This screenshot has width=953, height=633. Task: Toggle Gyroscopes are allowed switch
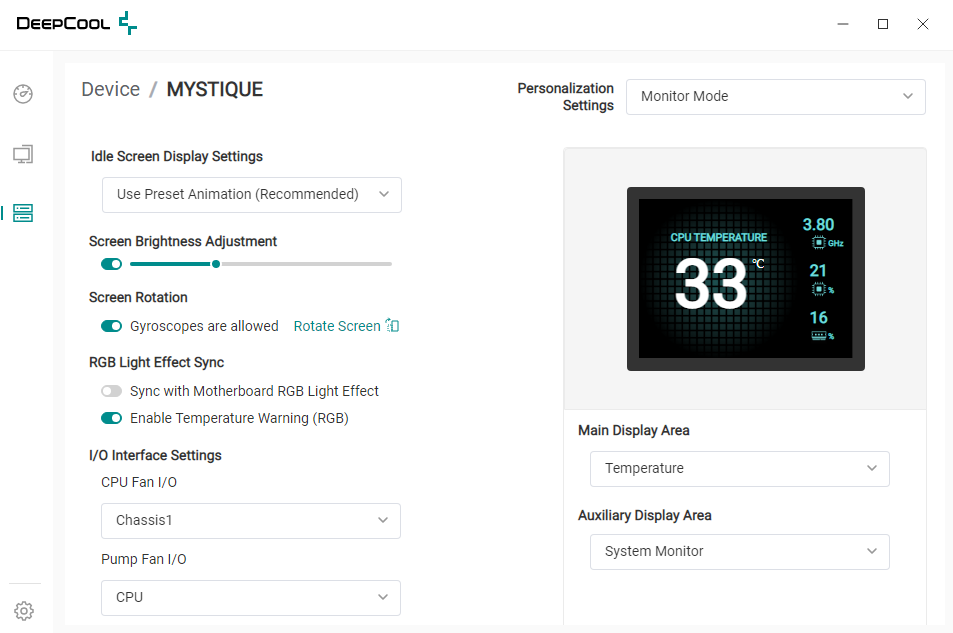[x=111, y=326]
